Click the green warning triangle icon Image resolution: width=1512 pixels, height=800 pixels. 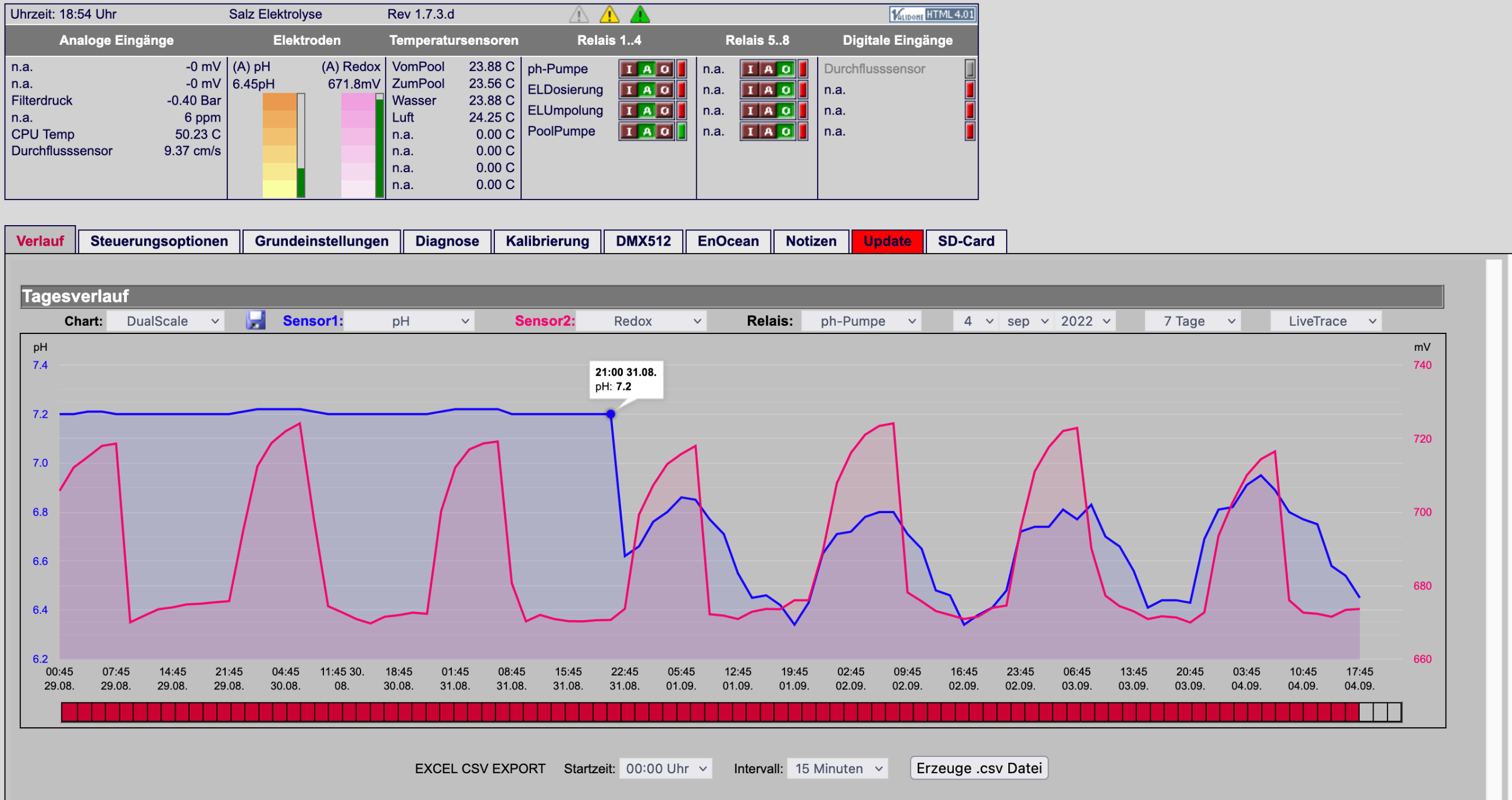(x=640, y=14)
